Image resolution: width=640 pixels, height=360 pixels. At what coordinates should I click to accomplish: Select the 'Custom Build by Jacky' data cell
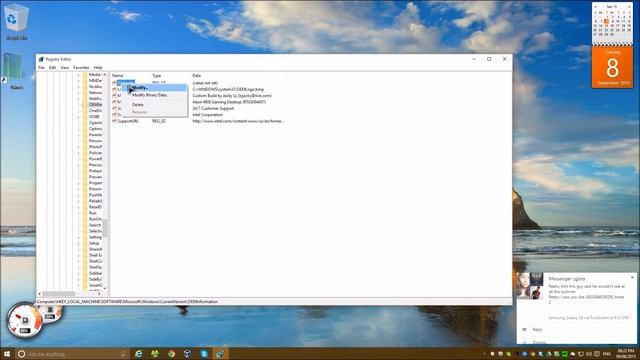coord(232,96)
